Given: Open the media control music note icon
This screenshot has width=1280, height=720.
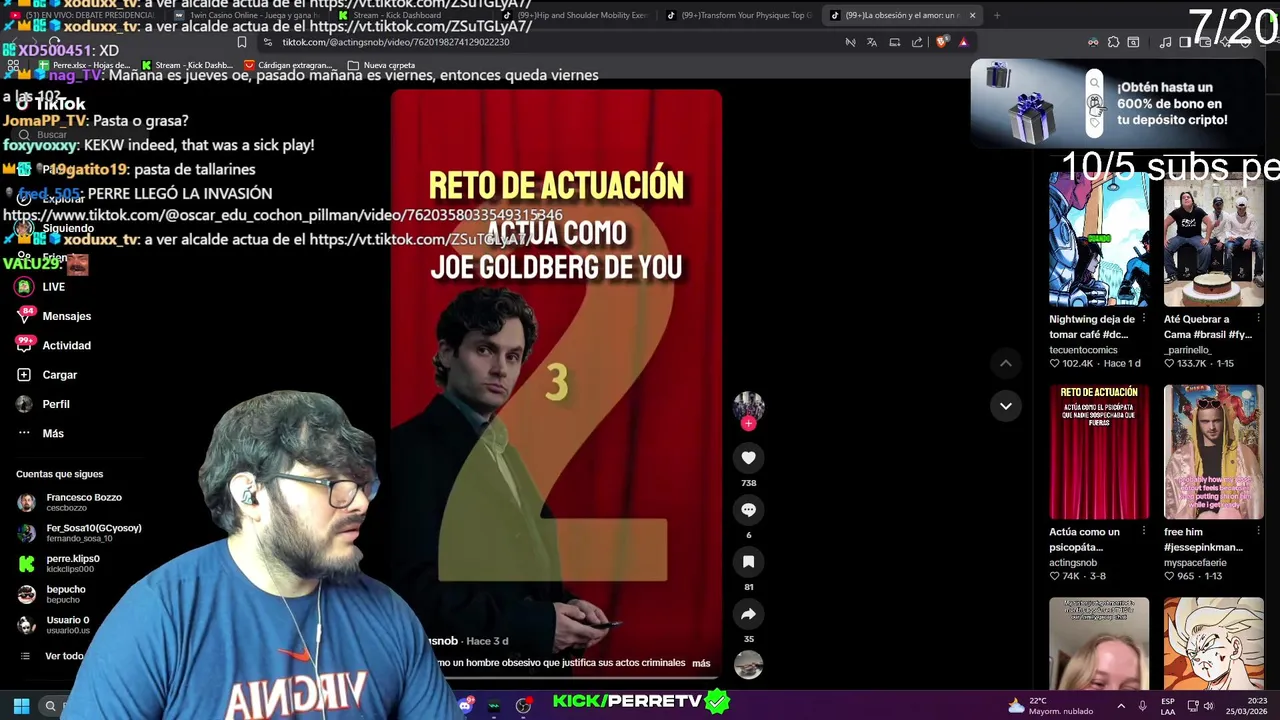Looking at the screenshot, I should point(1165,42).
